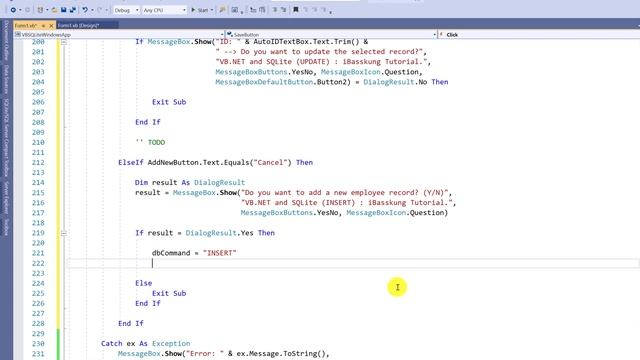640x360 pixels.
Task: Click the 'End If' text on line 228
Action: (x=131, y=324)
